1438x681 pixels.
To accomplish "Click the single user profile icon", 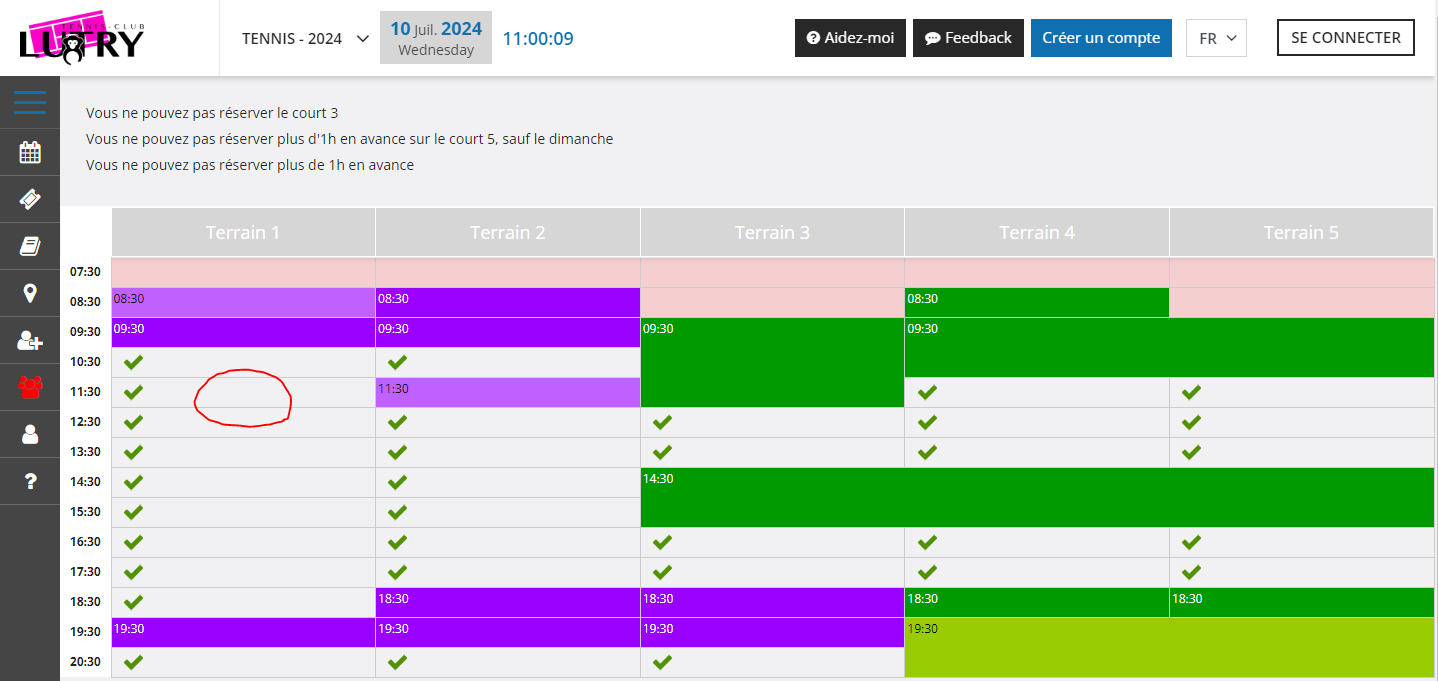I will 30,434.
